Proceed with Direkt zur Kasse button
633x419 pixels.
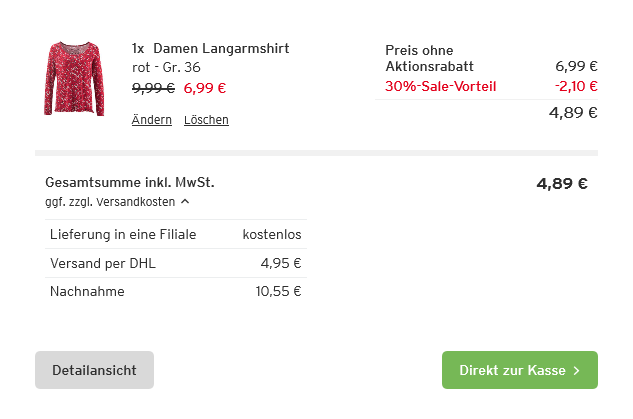[x=519, y=370]
